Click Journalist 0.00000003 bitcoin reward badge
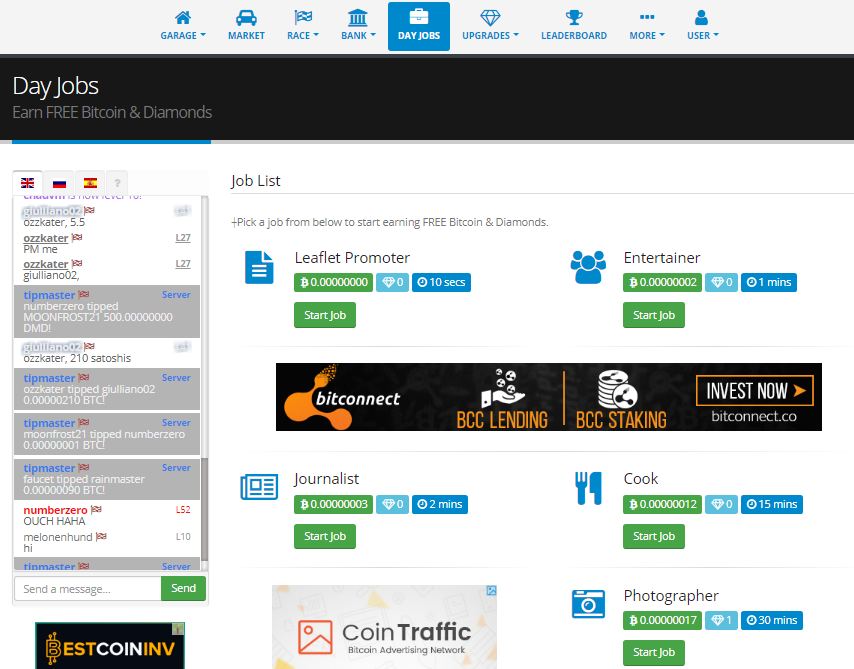The height and width of the screenshot is (669, 854). pos(334,504)
